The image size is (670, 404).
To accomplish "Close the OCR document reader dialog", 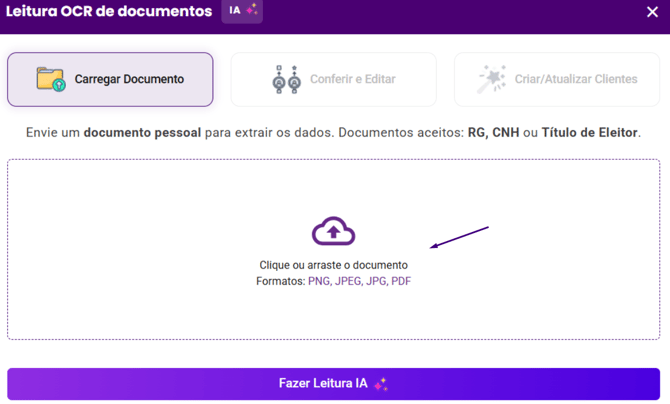I will tap(652, 12).
